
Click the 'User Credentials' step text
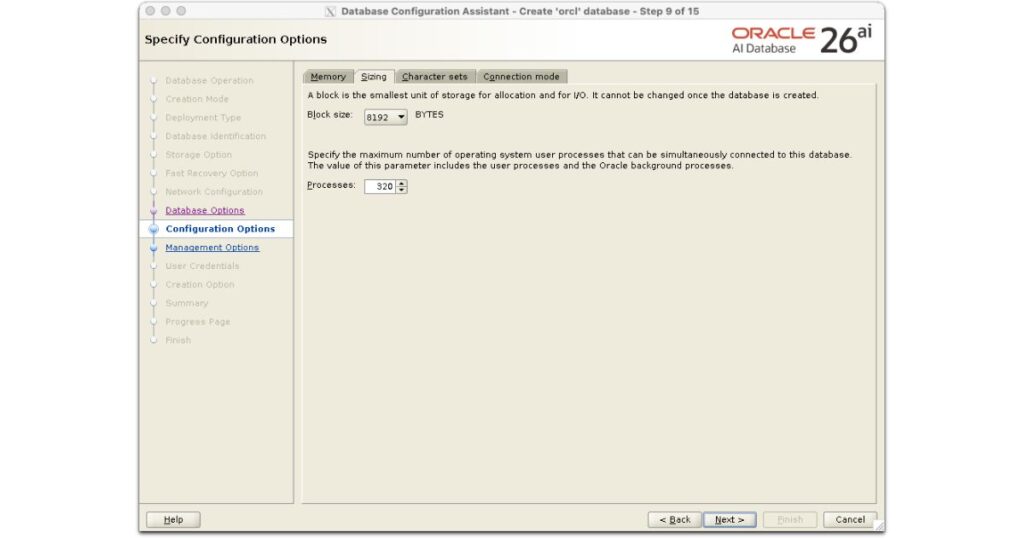click(202, 266)
